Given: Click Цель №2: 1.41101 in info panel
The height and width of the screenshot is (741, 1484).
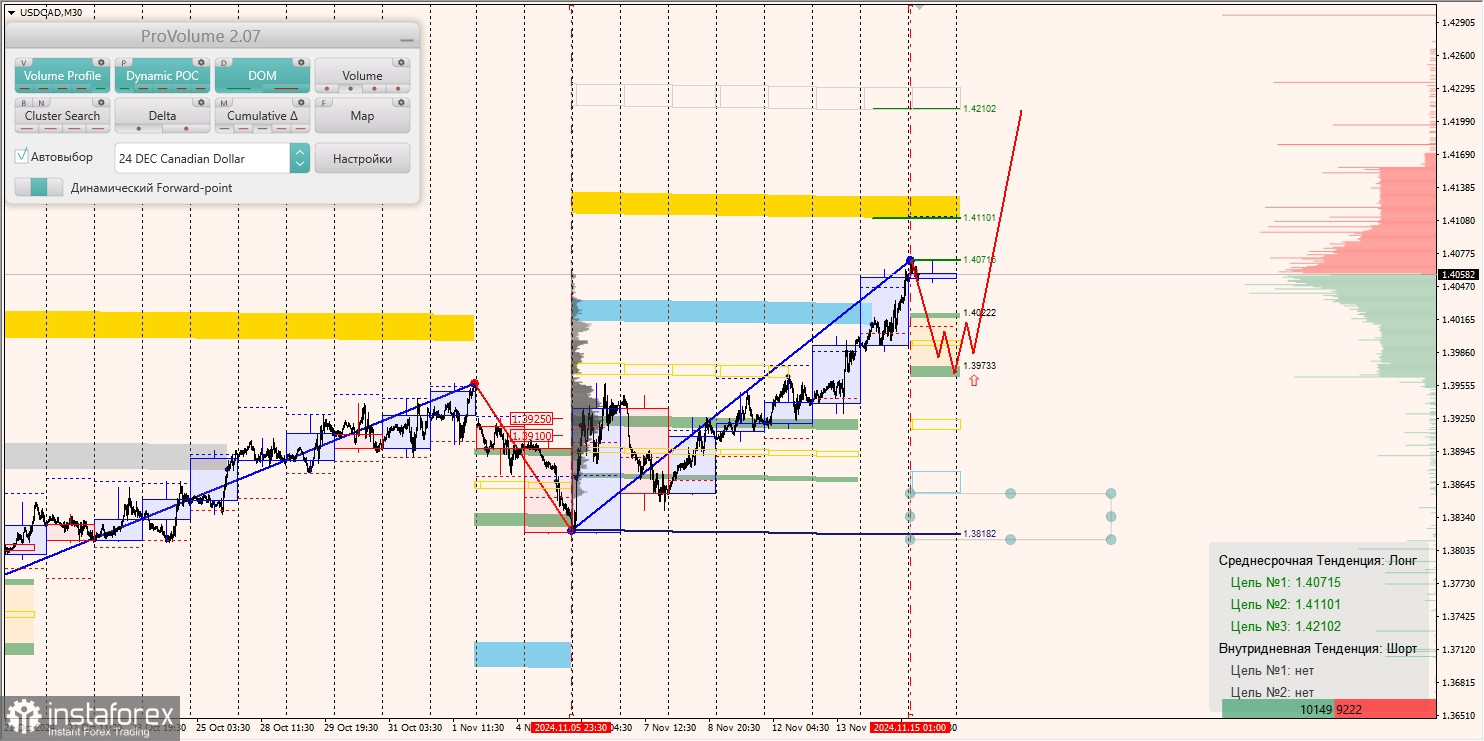Looking at the screenshot, I should (1285, 604).
